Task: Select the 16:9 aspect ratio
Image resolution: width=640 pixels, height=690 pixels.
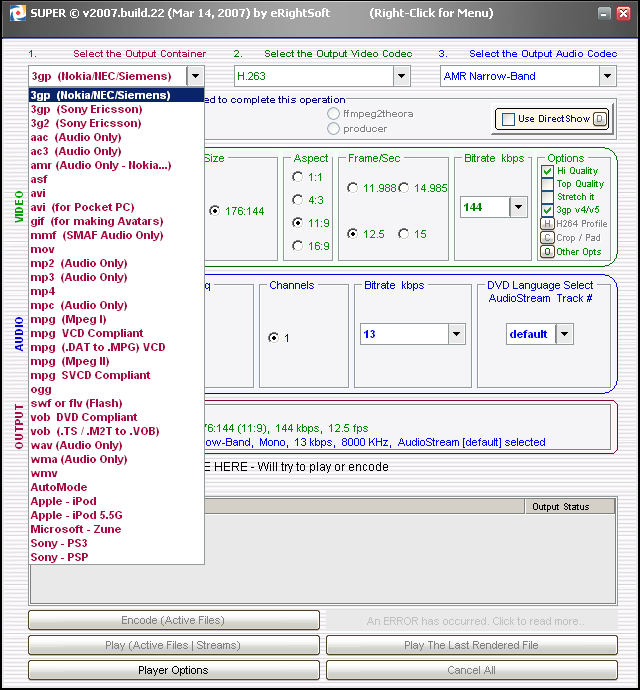Action: (x=298, y=246)
